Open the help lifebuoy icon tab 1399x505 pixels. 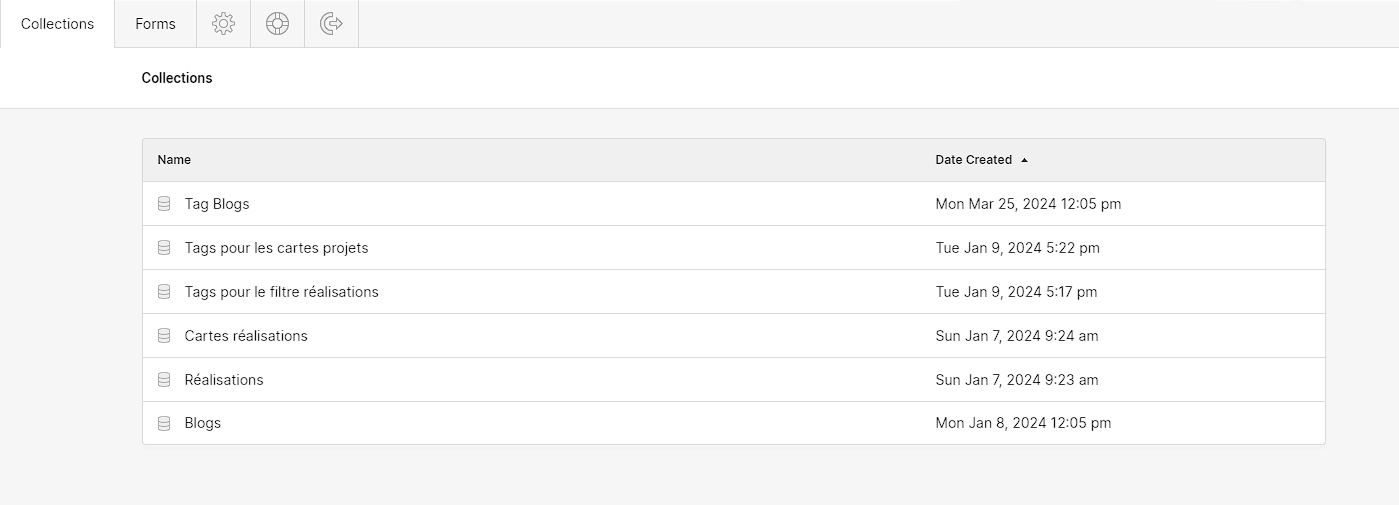coord(277,24)
